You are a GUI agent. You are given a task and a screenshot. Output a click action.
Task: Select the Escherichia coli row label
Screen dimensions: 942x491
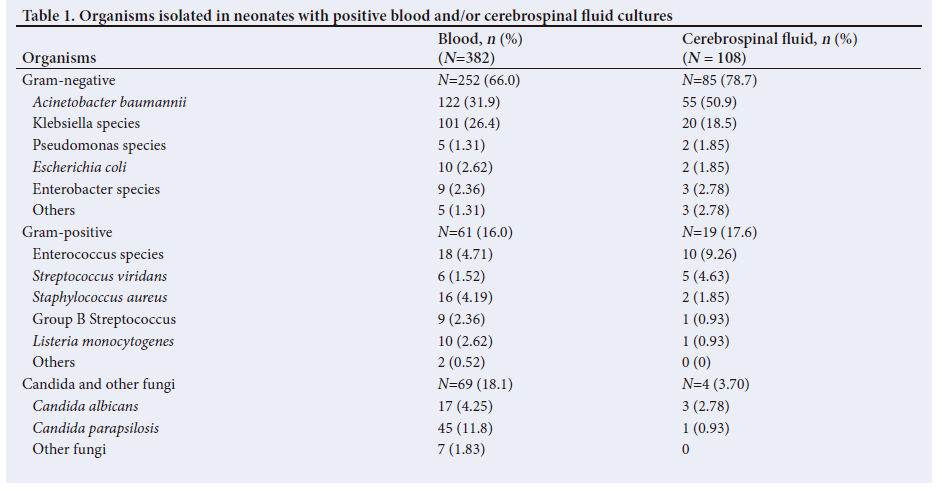pyautogui.click(x=79, y=167)
